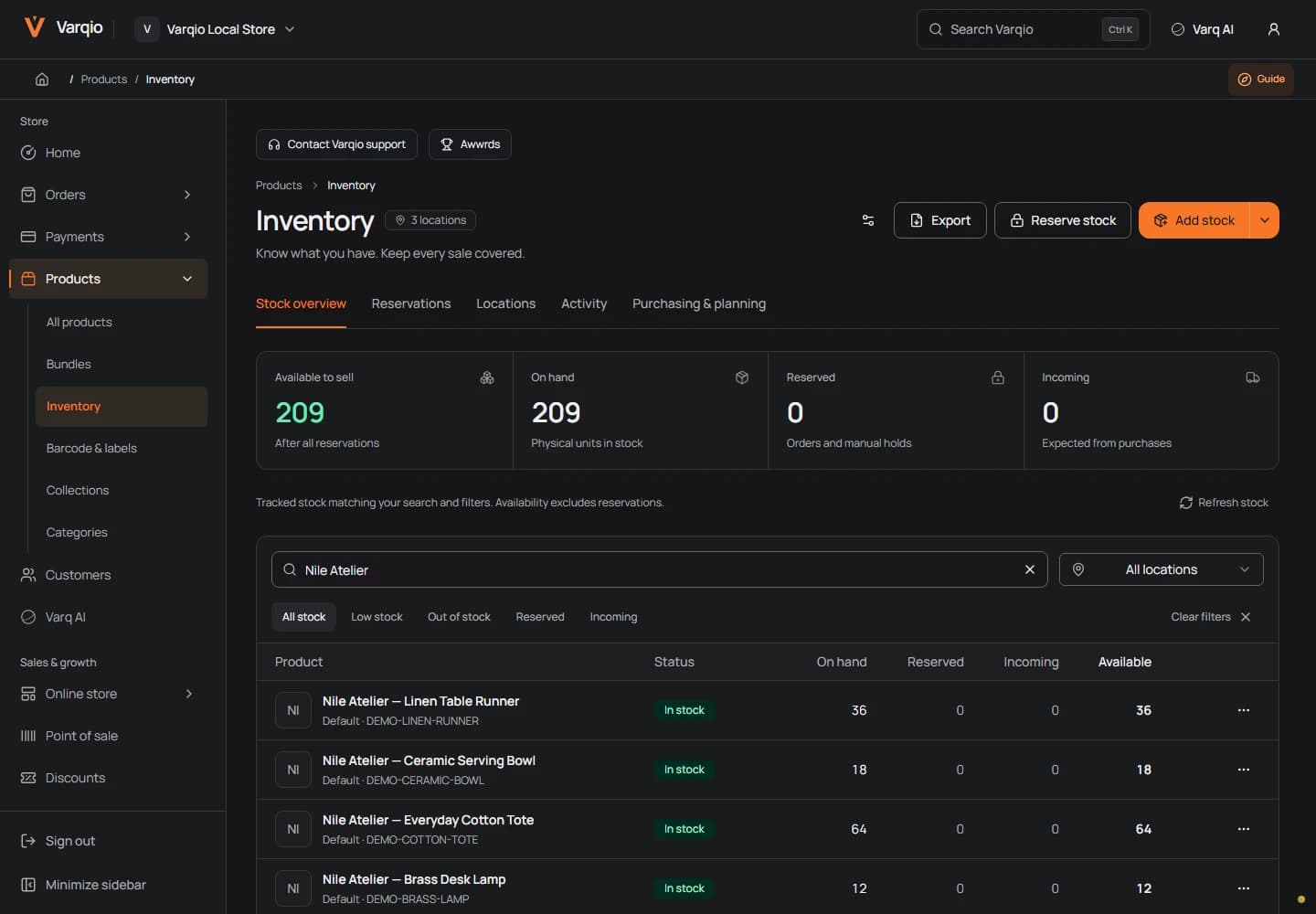The height and width of the screenshot is (914, 1316).
Task: Clear the Nile Atelier search text
Action: click(x=1030, y=569)
